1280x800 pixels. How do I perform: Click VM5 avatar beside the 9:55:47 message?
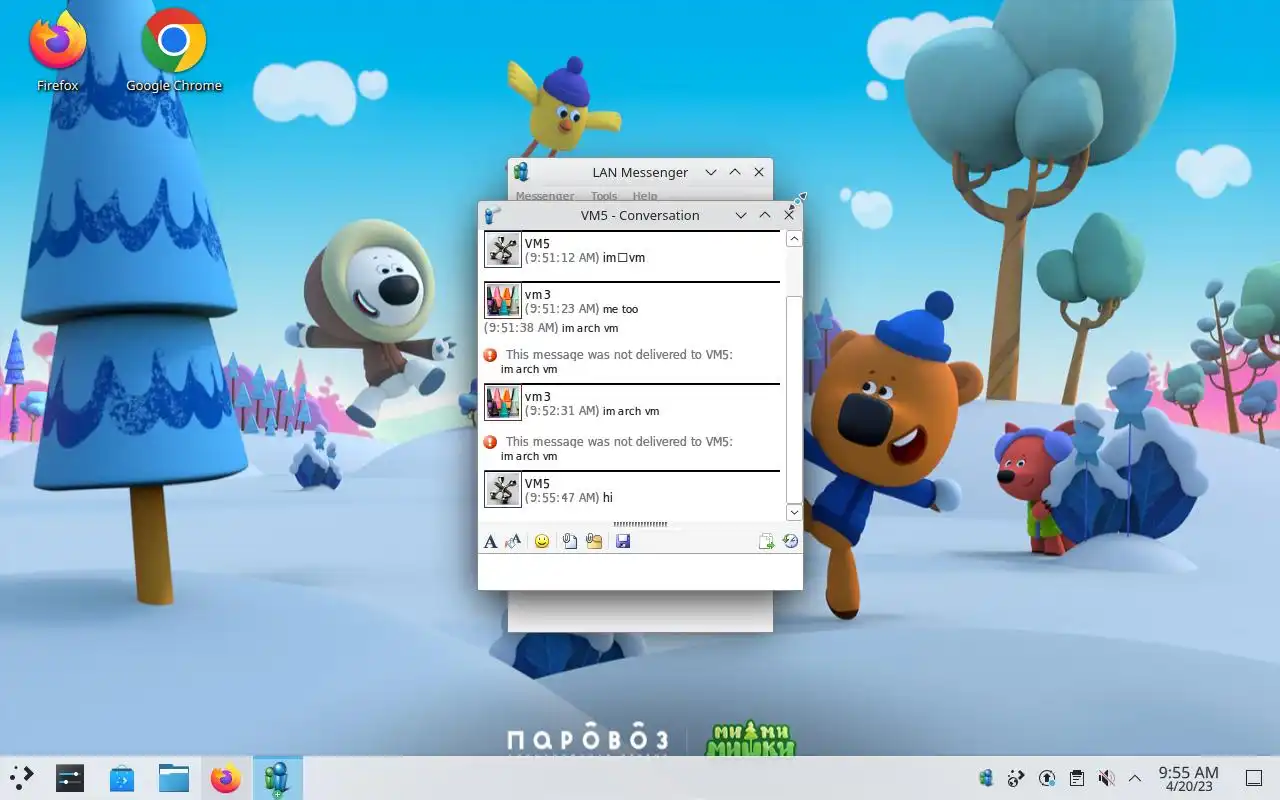503,490
